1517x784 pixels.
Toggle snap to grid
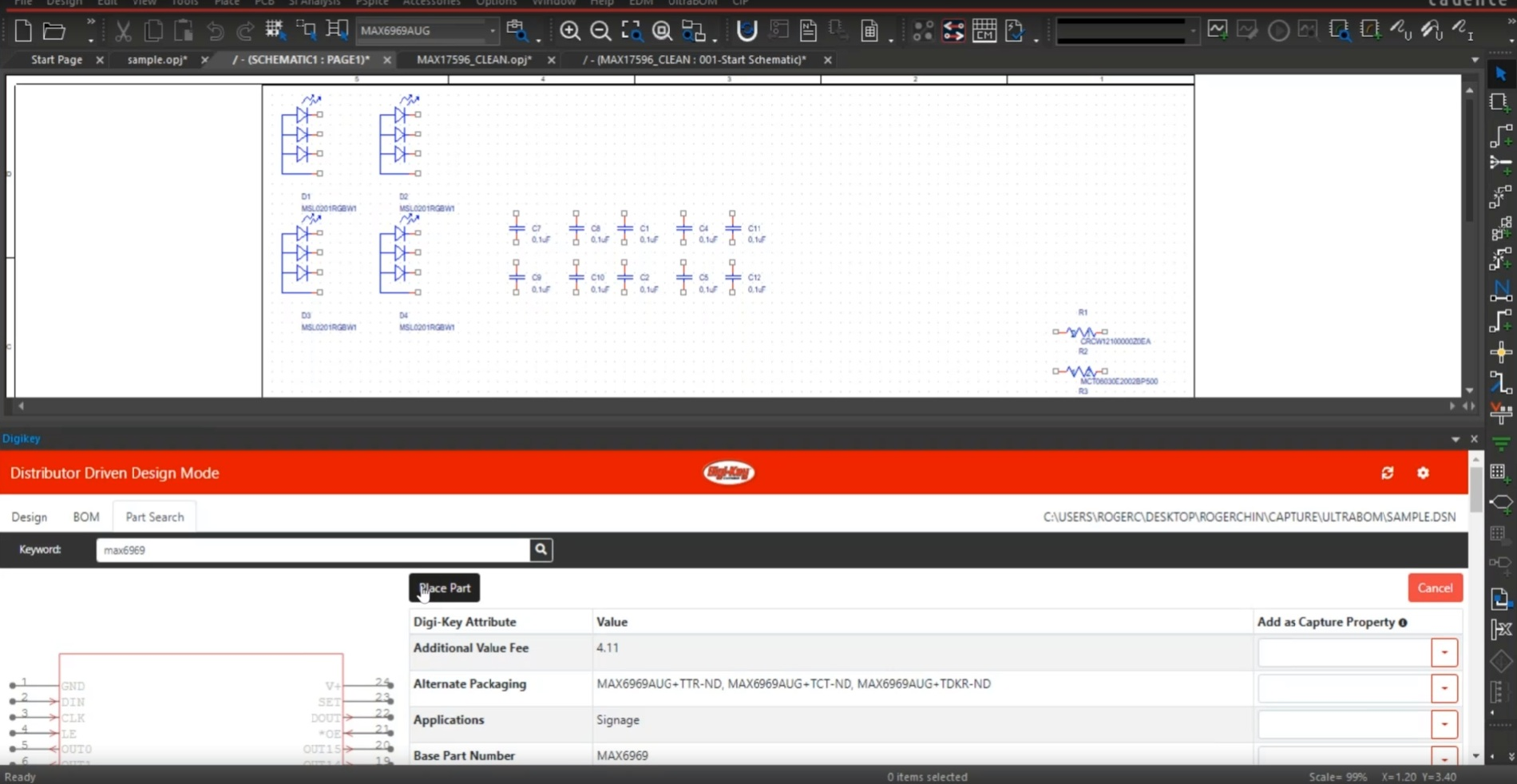point(275,31)
